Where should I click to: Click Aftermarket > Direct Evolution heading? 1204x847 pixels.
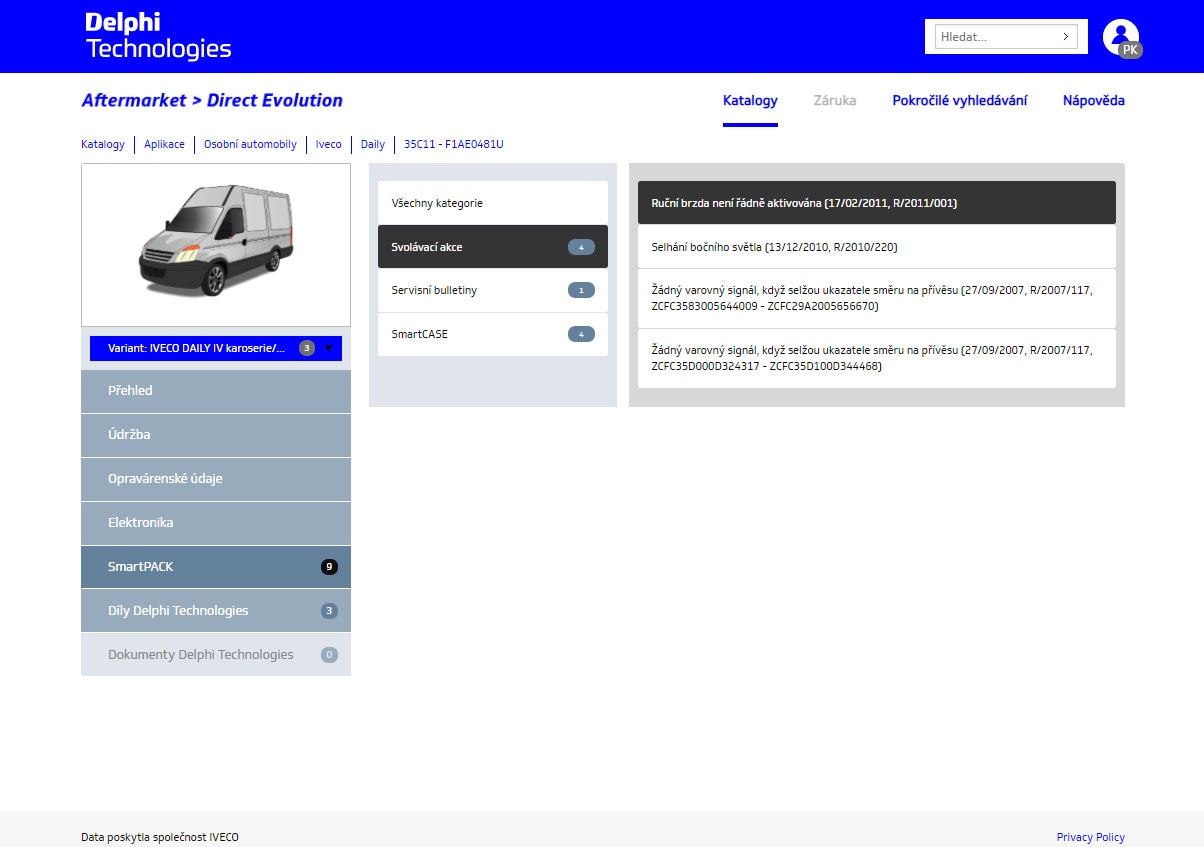(212, 100)
